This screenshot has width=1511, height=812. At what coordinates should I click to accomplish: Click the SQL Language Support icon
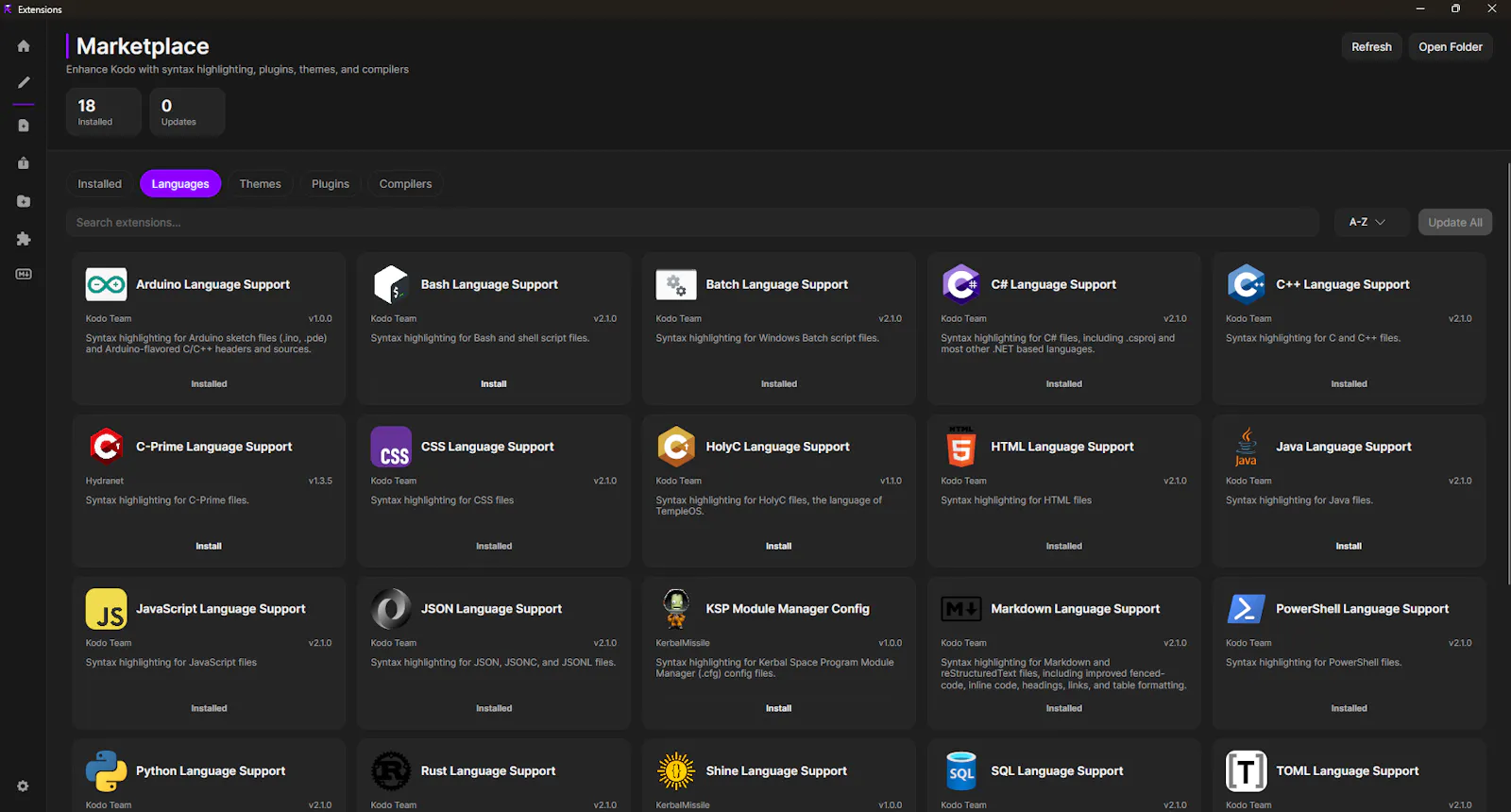(961, 771)
